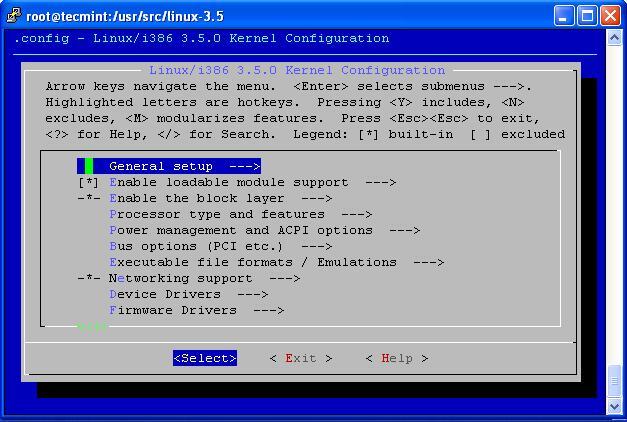Minimize the PuTTY window

click(x=564, y=16)
